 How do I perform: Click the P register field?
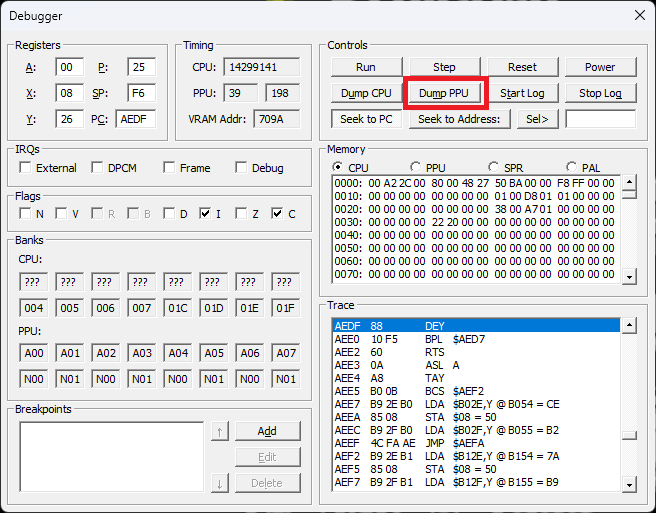click(141, 67)
